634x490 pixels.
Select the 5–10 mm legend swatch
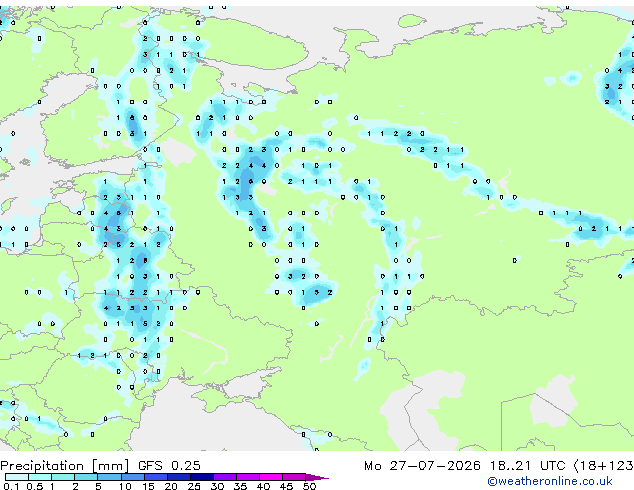pos(109,477)
